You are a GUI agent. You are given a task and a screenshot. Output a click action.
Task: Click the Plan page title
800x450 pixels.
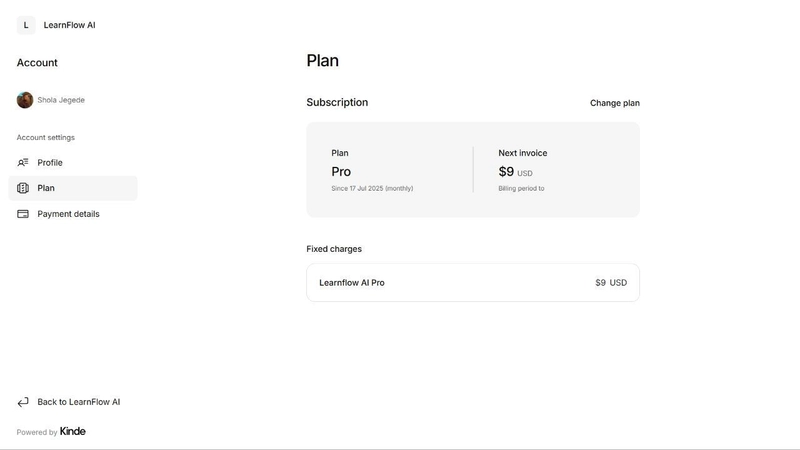[322, 61]
